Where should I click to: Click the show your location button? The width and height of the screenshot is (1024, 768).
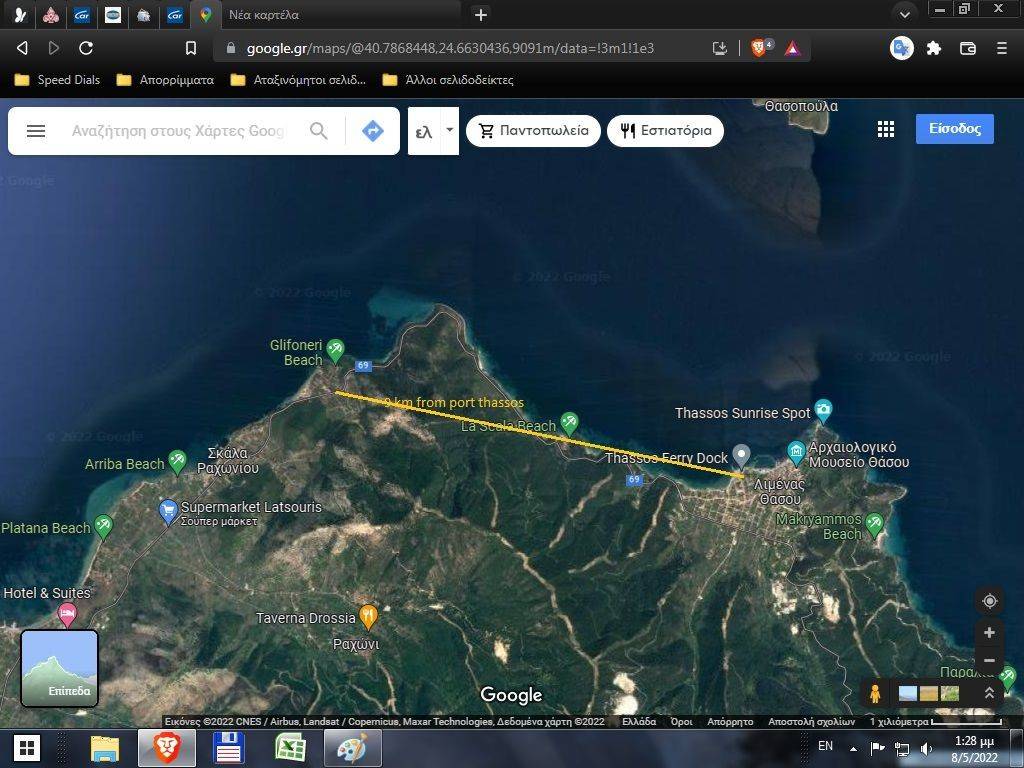point(989,601)
